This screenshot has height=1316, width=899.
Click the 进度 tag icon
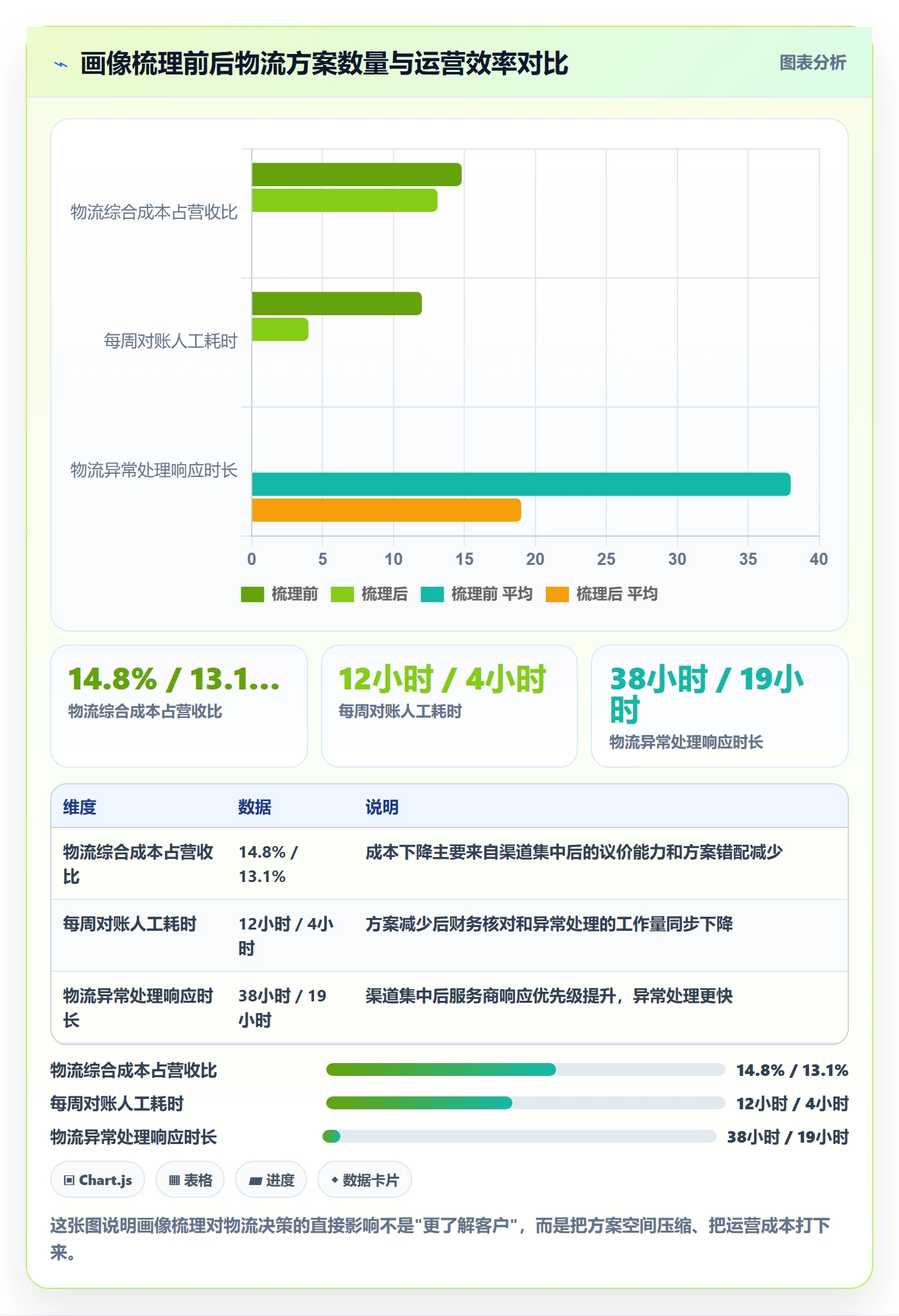(256, 1180)
